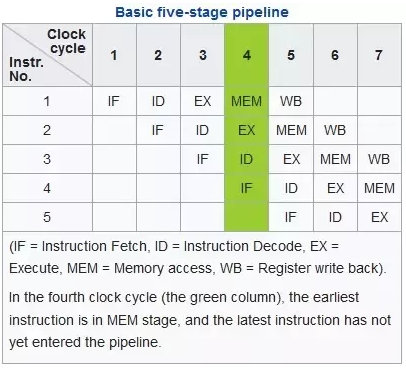Click the WB cell in cycle 7 column
Image resolution: width=406 pixels, height=368 pixels.
(379, 159)
